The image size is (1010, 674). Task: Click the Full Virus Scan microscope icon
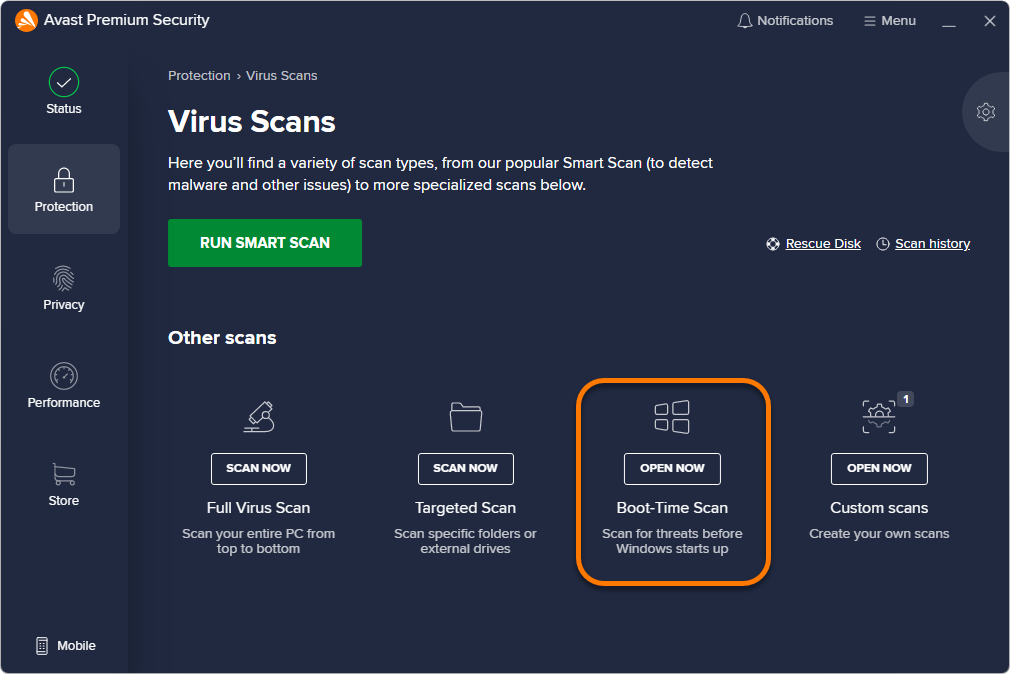[x=258, y=416]
